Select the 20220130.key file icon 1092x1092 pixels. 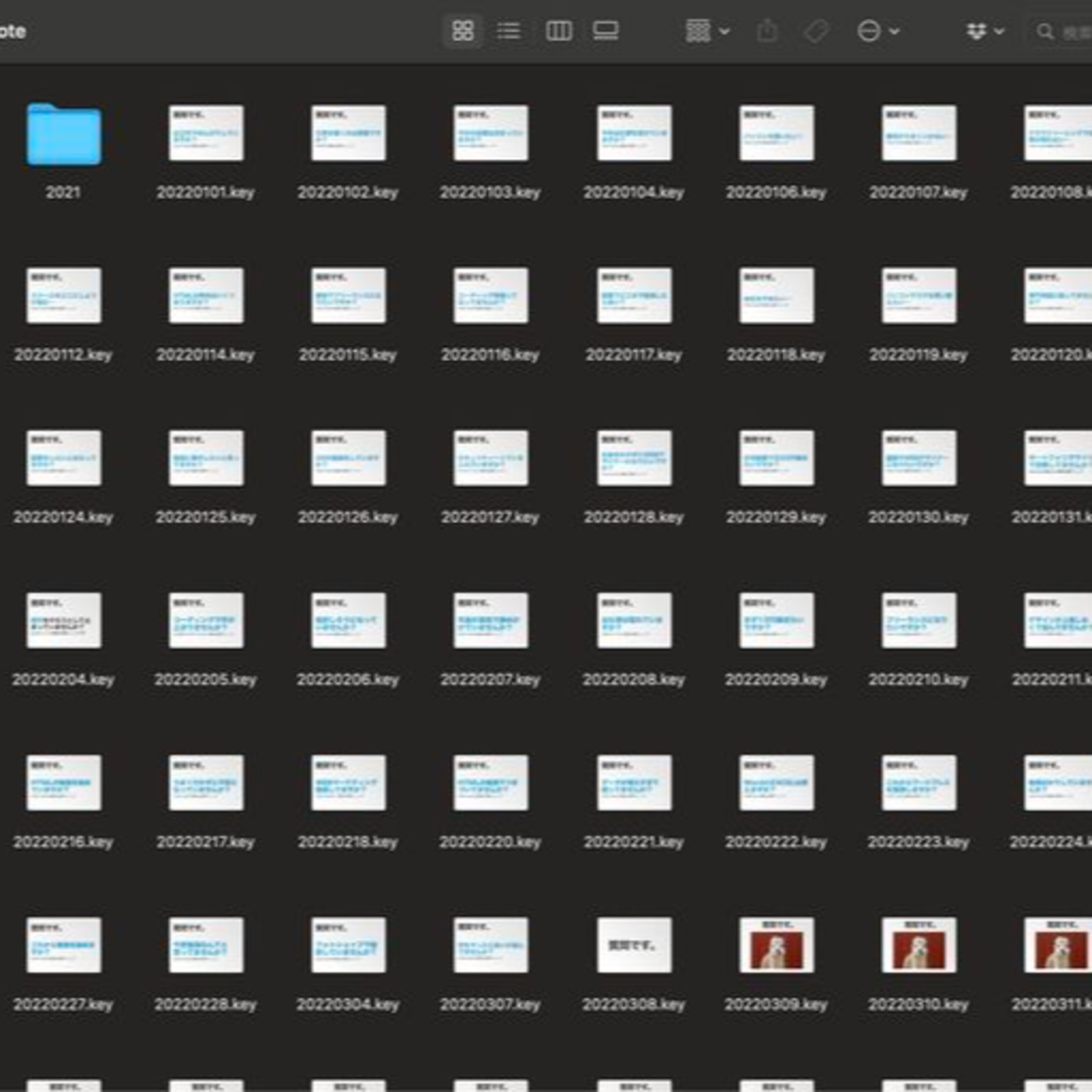pos(919,458)
